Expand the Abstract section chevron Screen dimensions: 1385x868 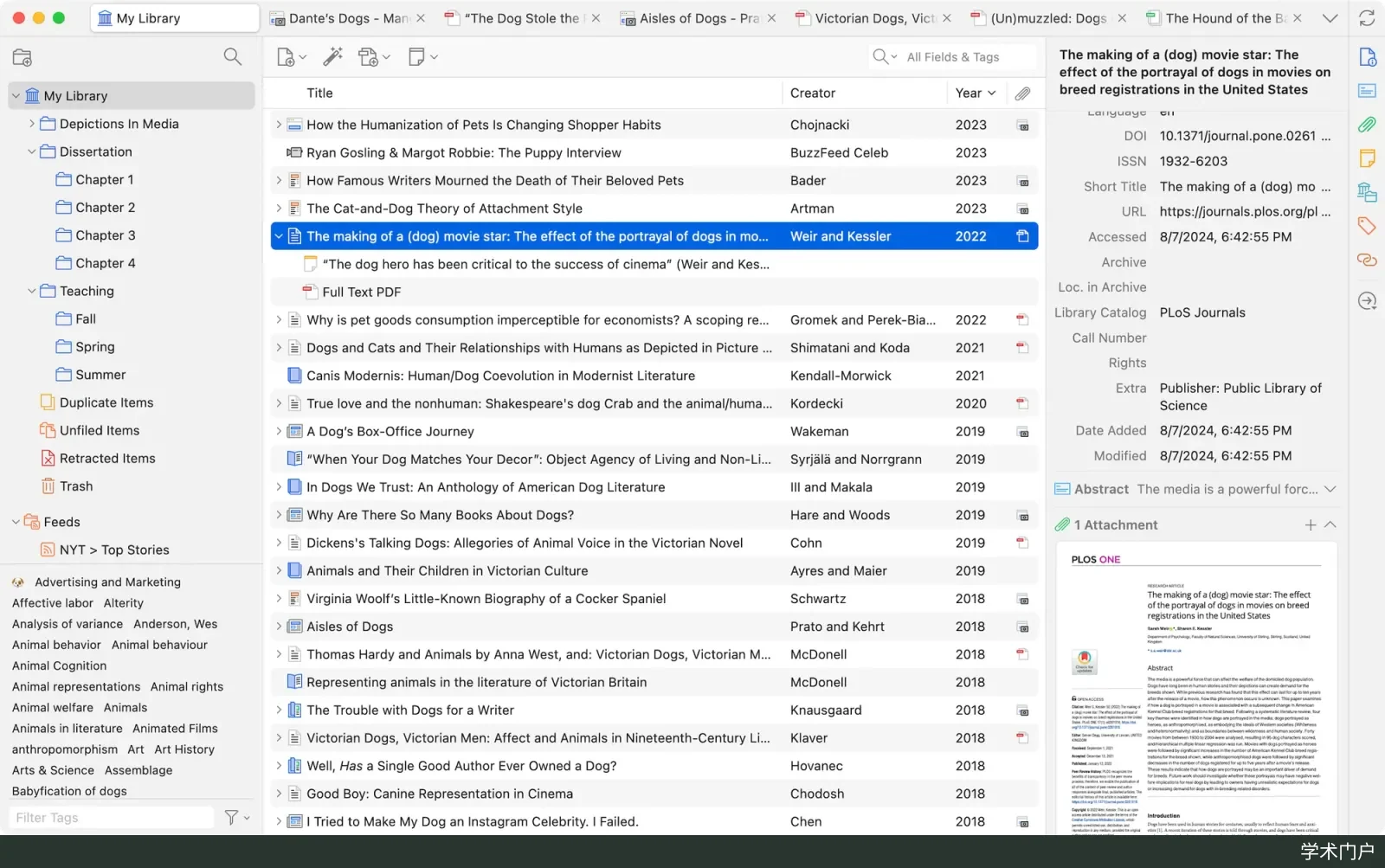pos(1330,489)
